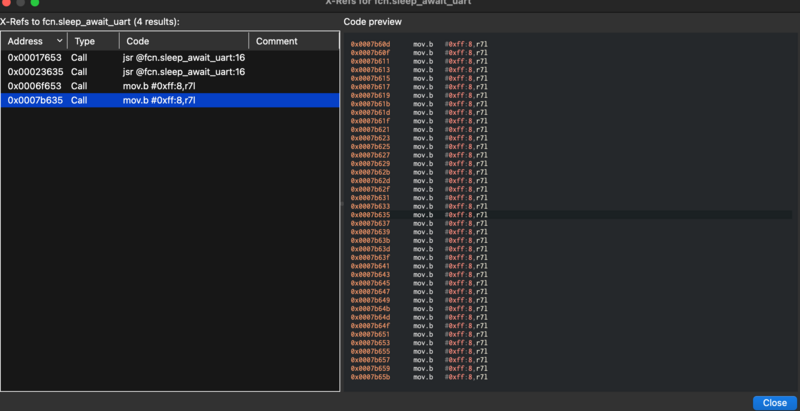Click address 0x0007b61d in code preview
Screen dimensions: 800x411
coord(370,112)
